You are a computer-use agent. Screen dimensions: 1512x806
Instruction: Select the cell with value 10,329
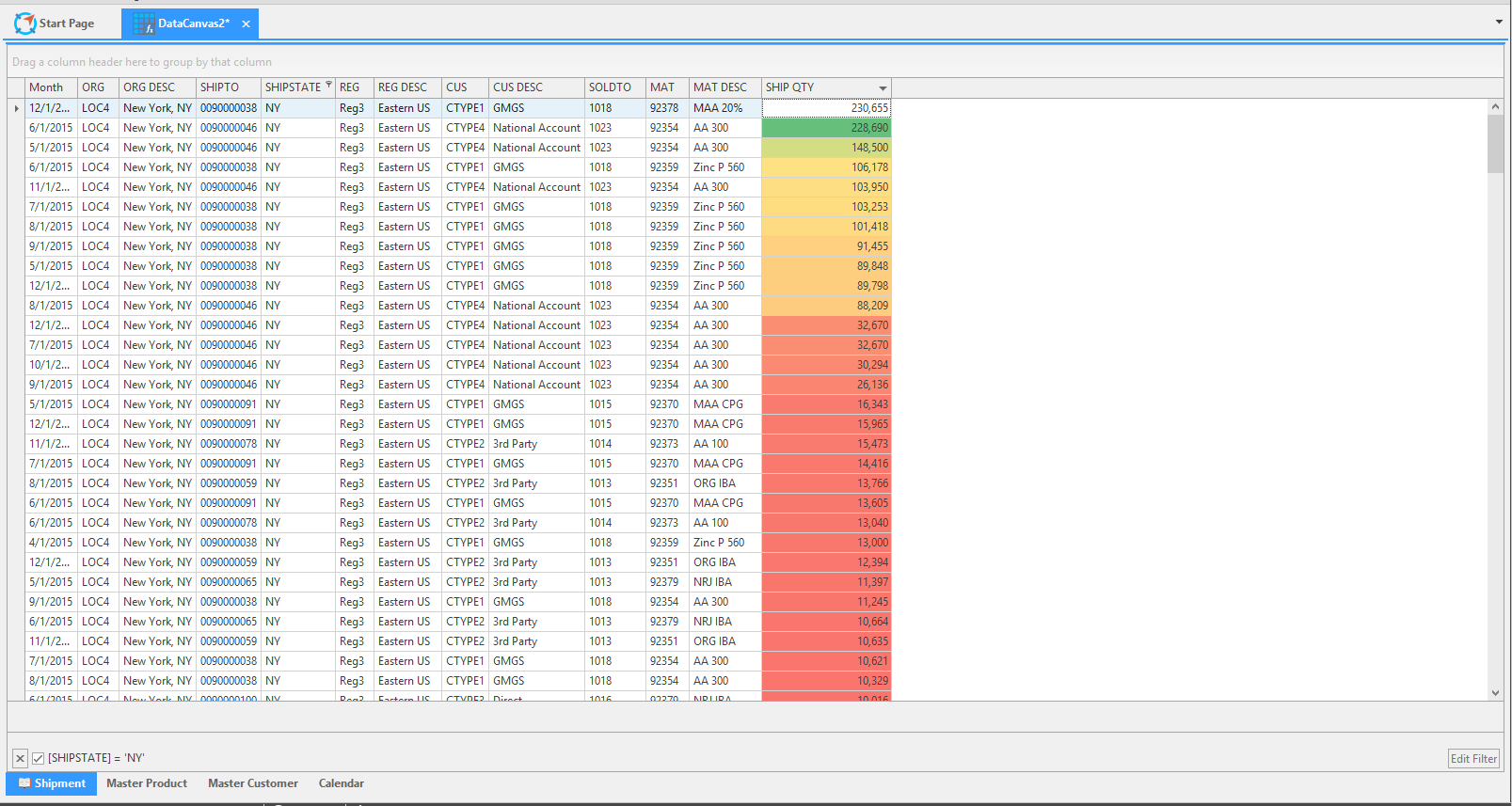pos(826,681)
